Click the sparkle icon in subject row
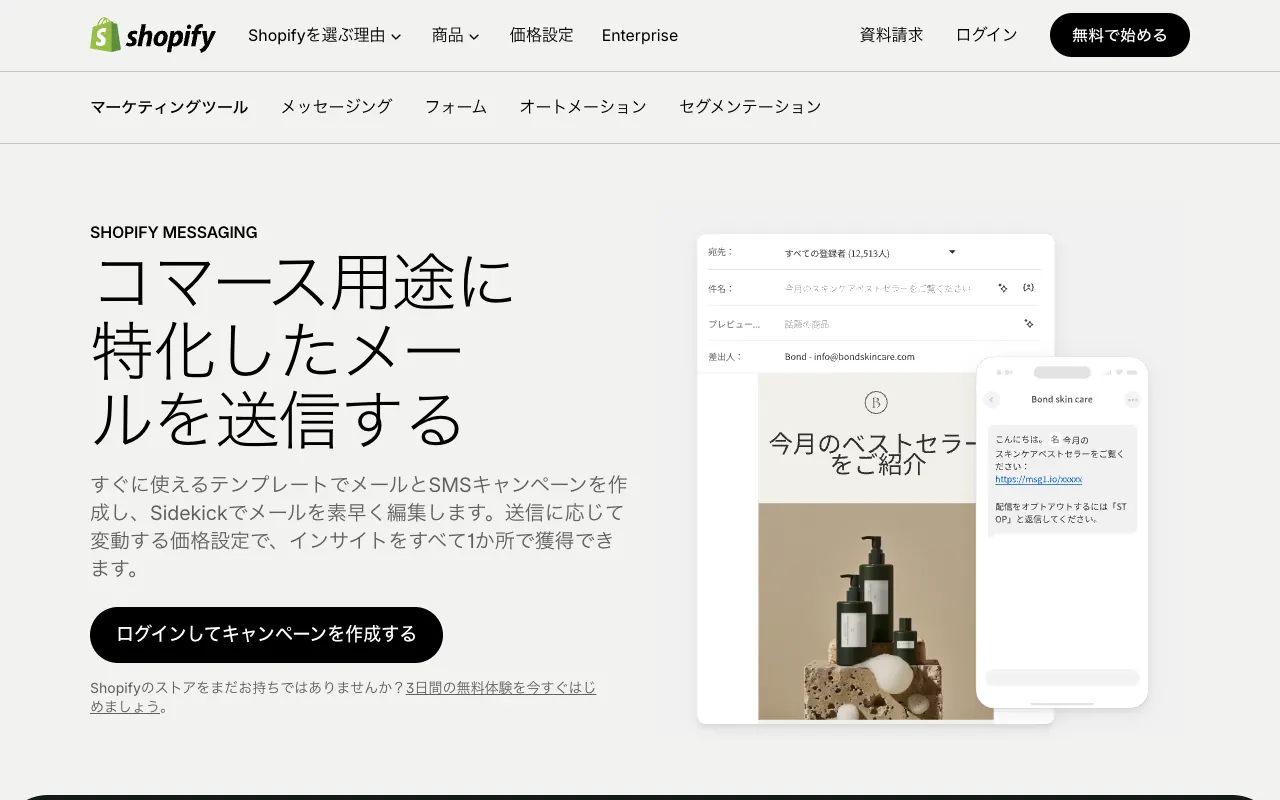Image resolution: width=1280 pixels, height=800 pixels. pos(1003,288)
